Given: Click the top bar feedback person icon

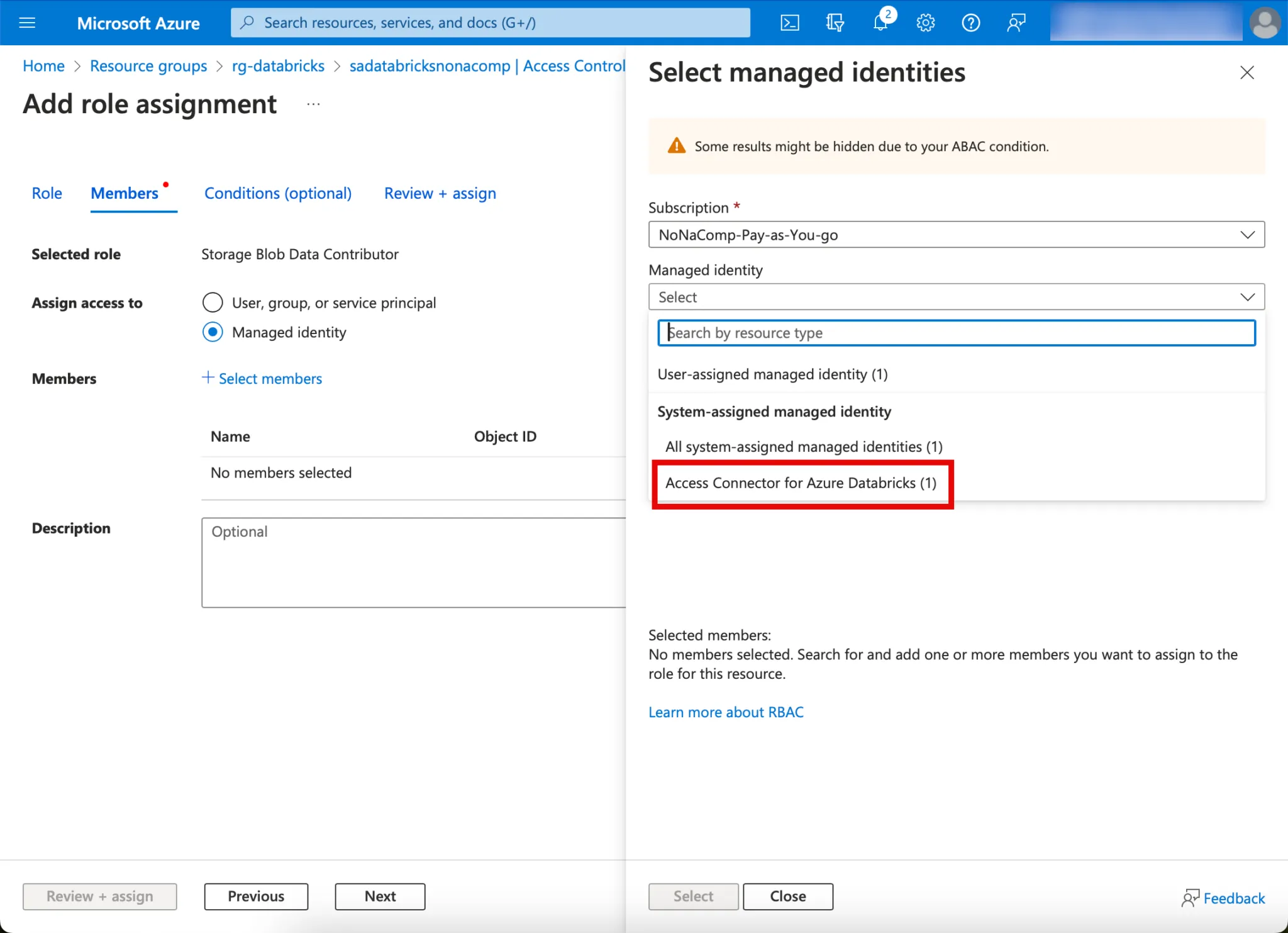Looking at the screenshot, I should (x=1016, y=23).
